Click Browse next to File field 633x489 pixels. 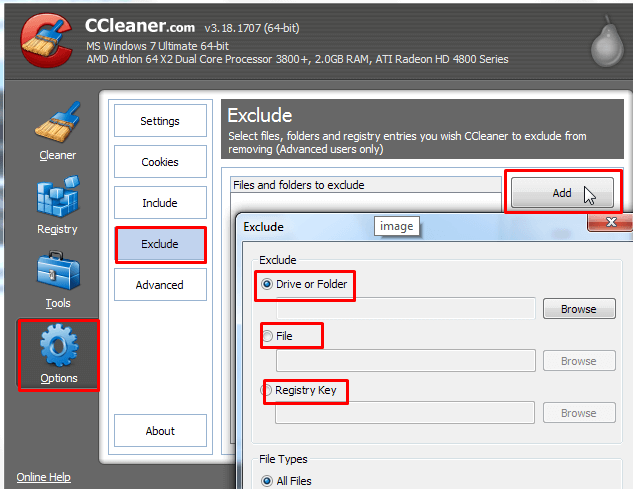579,361
